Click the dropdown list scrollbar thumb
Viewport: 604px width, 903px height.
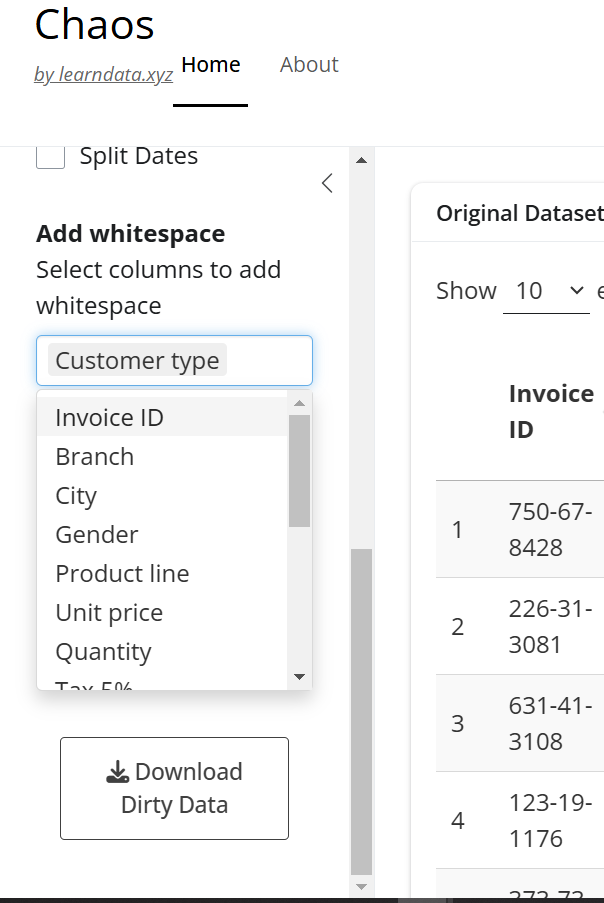coord(299,471)
